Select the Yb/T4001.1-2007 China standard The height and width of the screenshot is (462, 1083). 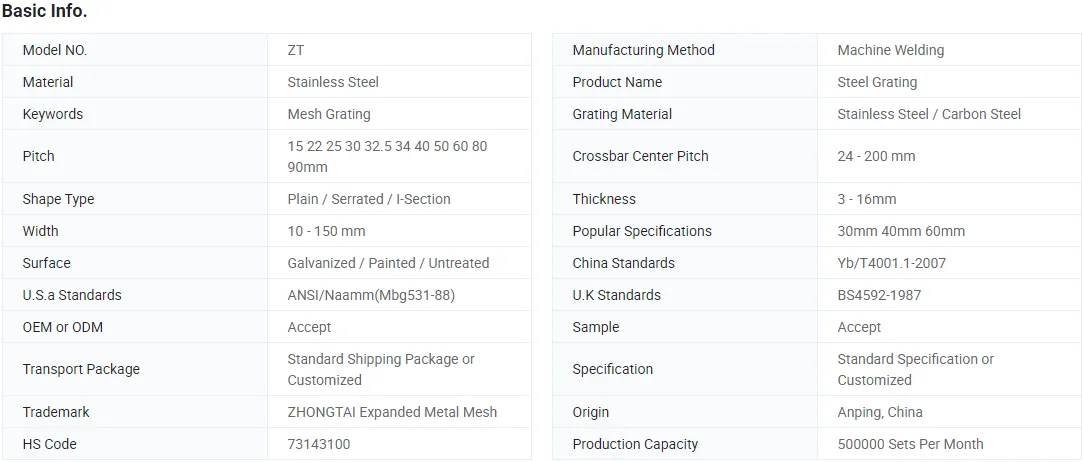[891, 263]
